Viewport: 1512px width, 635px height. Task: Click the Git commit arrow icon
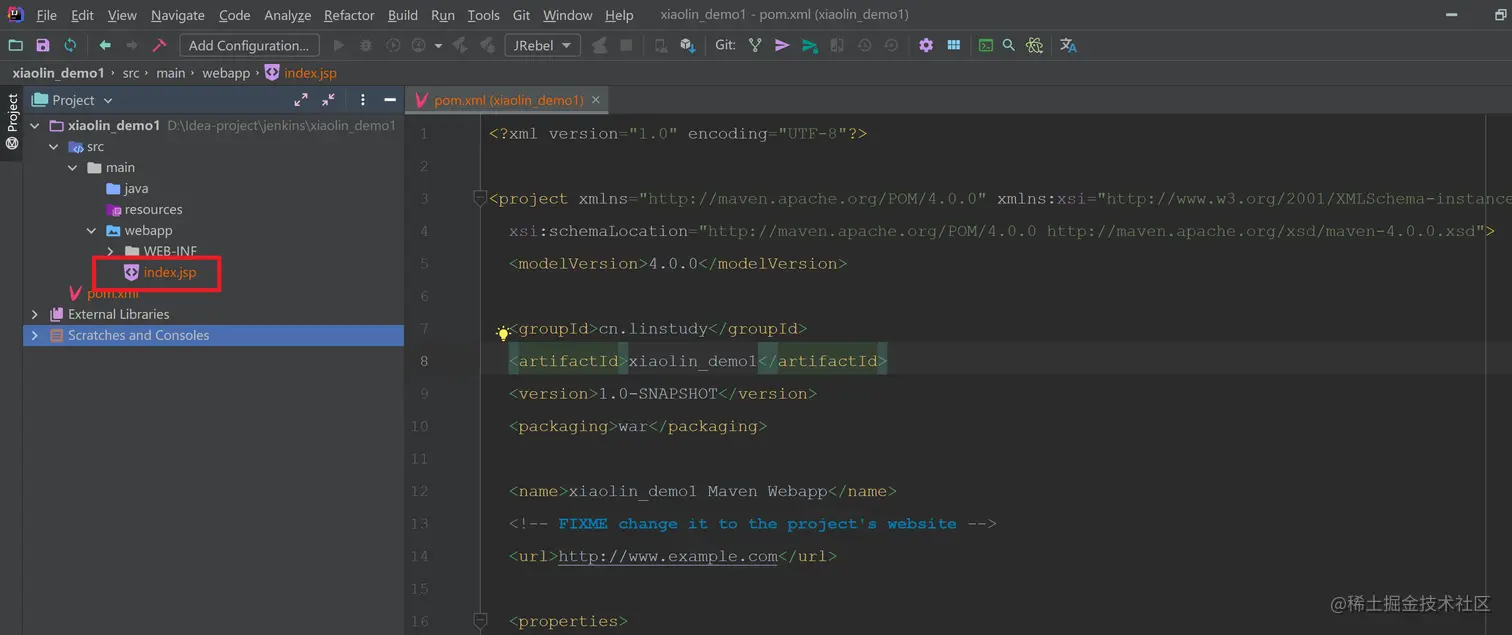[x=782, y=45]
